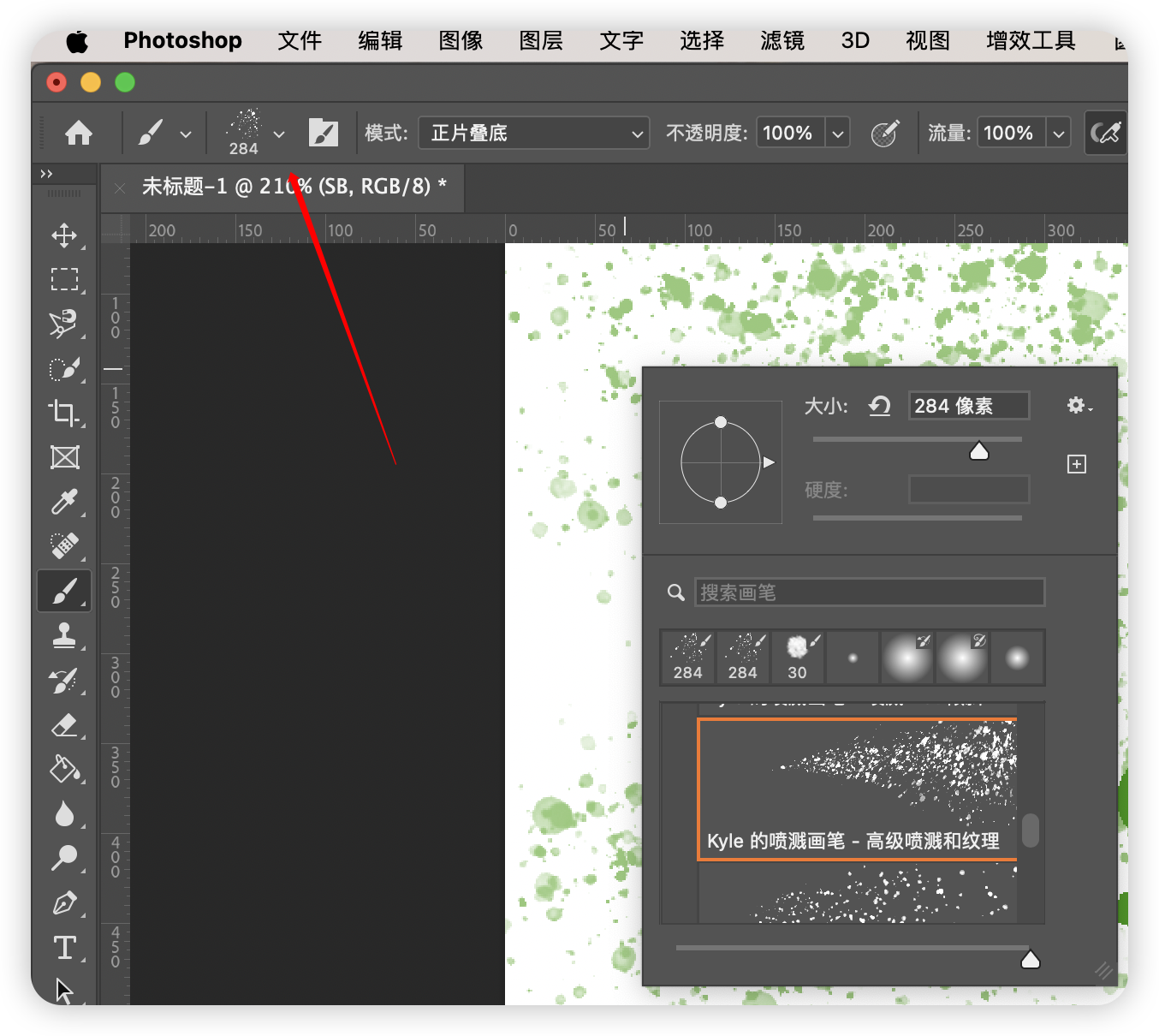Select the Move tool

click(64, 235)
